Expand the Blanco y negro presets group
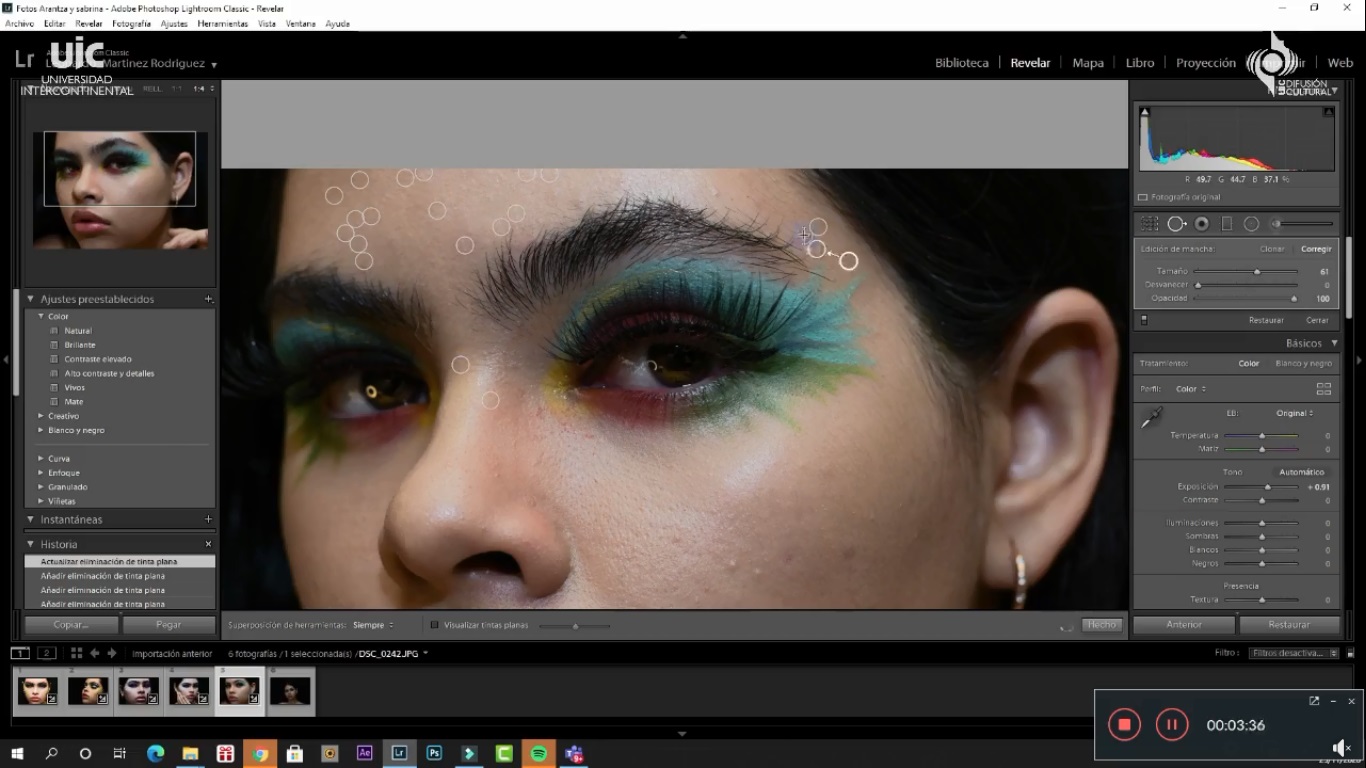The width and height of the screenshot is (1366, 768). tap(41, 430)
